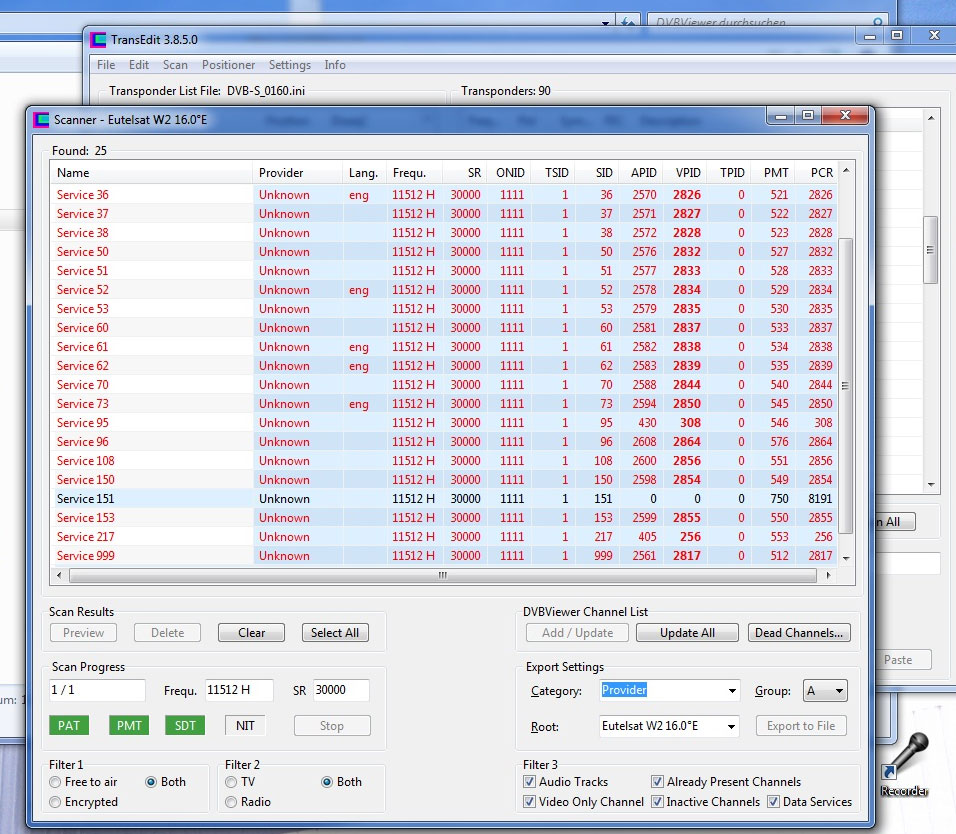Click the DVBViewer search box behind TransEdit

coord(767,21)
